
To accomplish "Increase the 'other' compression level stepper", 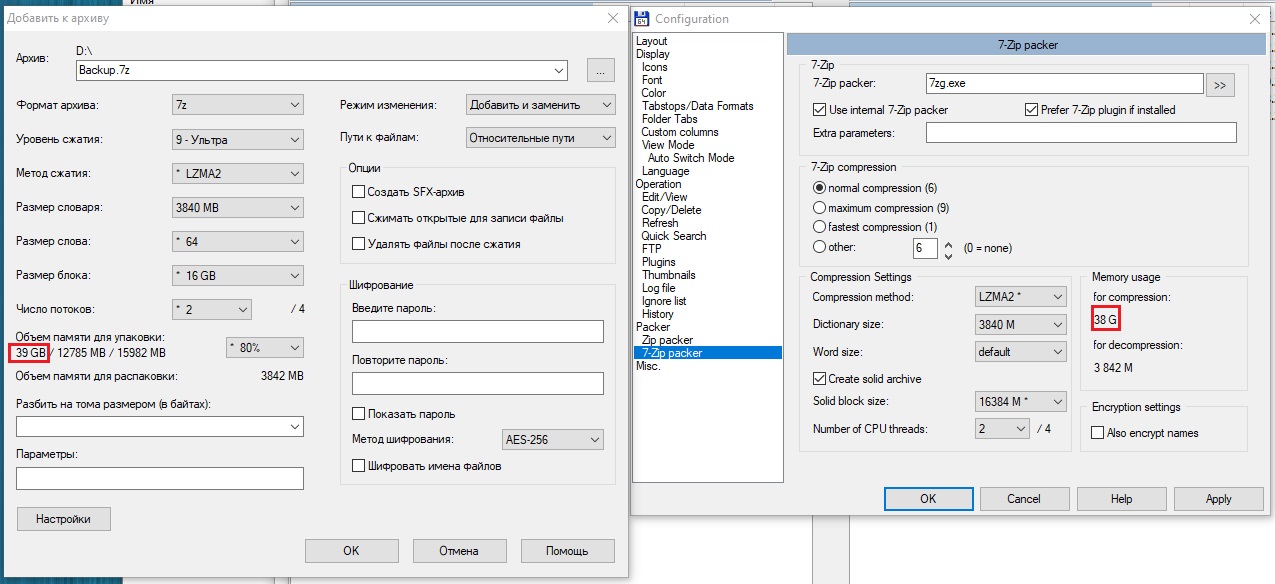I will pyautogui.click(x=947, y=242).
